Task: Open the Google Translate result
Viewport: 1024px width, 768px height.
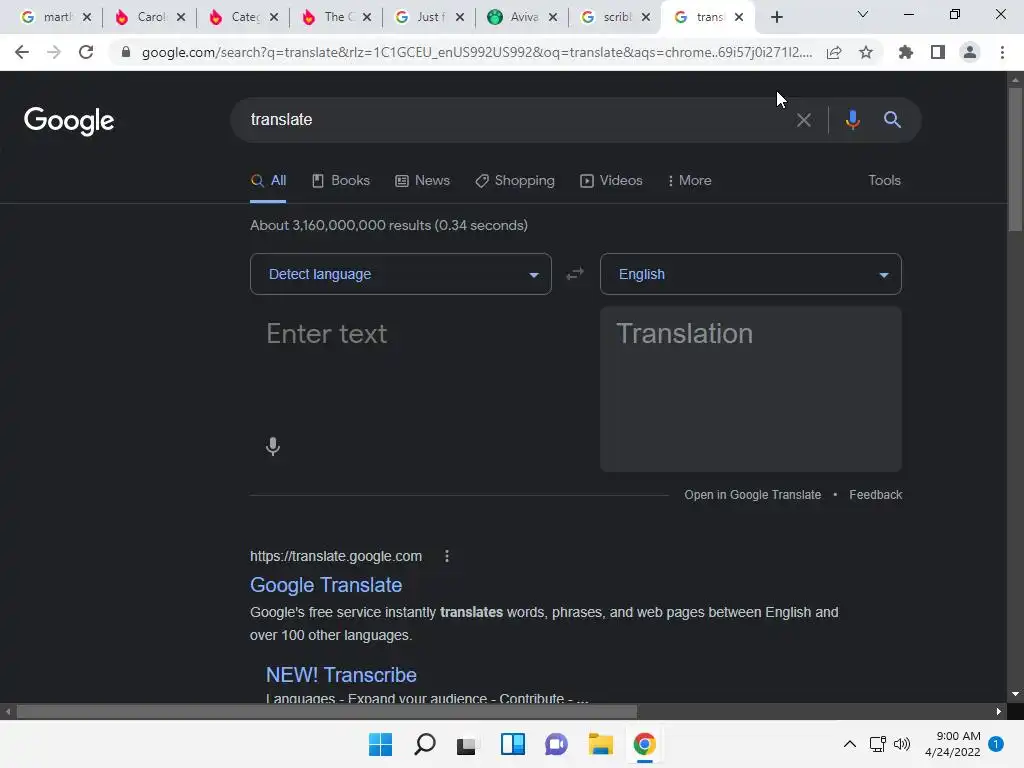Action: click(x=326, y=585)
